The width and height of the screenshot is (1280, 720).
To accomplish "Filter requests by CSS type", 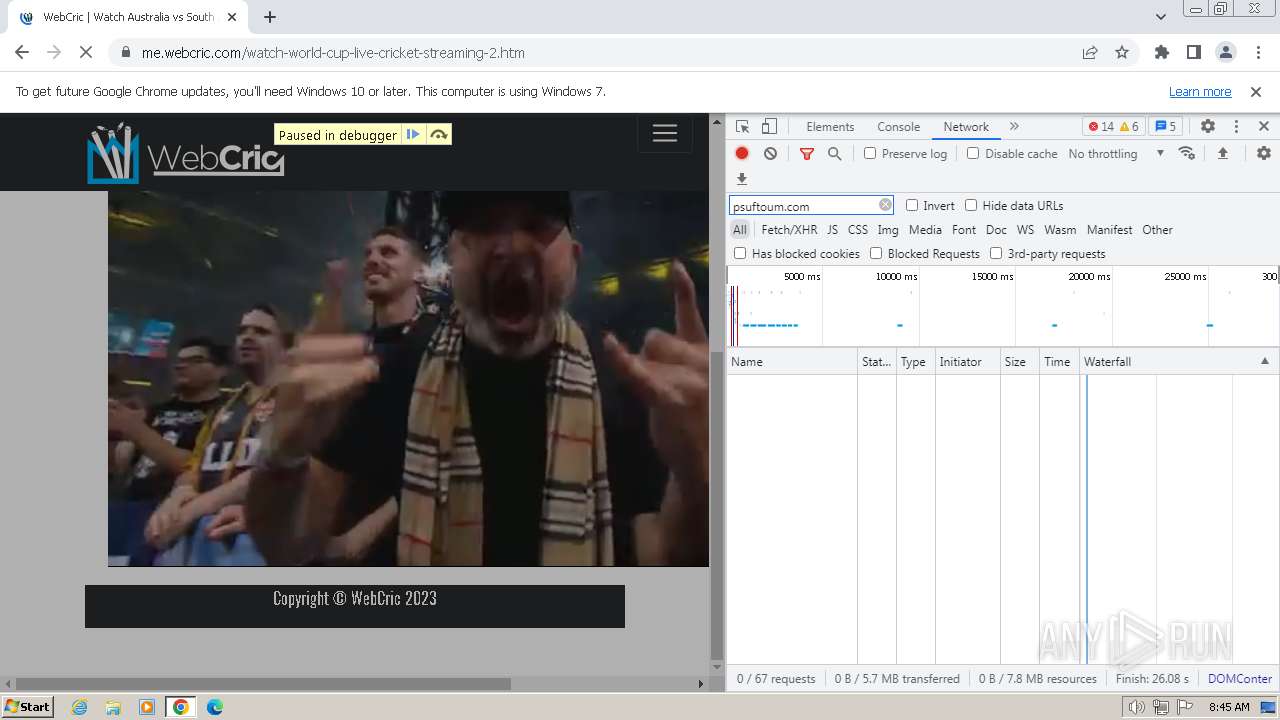I will [x=858, y=229].
